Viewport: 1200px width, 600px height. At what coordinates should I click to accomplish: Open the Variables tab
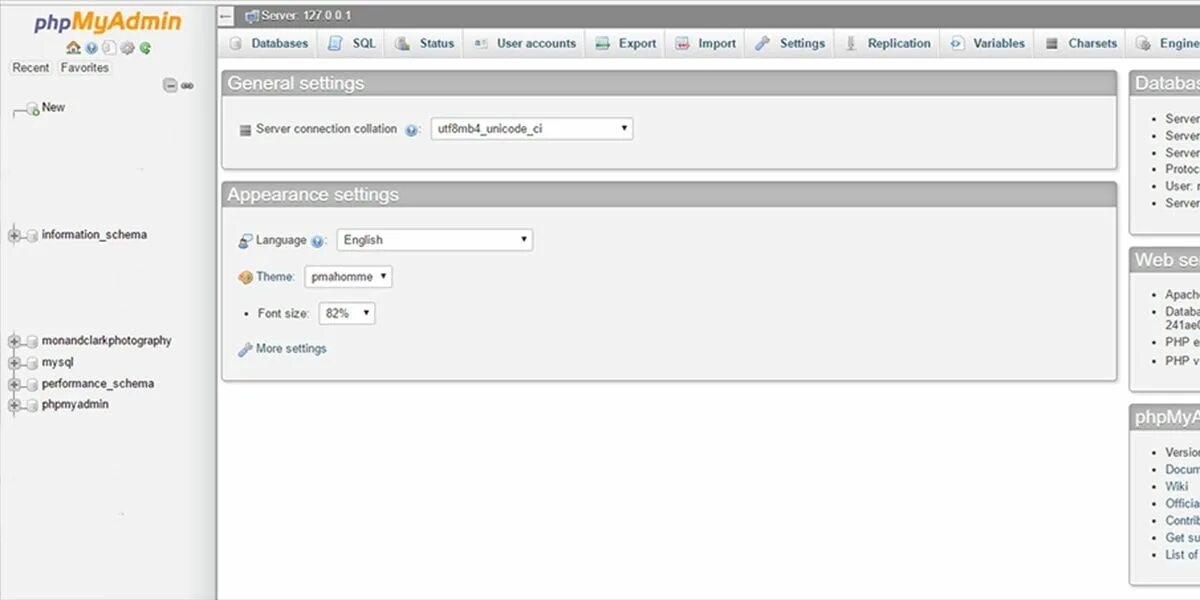[987, 44]
